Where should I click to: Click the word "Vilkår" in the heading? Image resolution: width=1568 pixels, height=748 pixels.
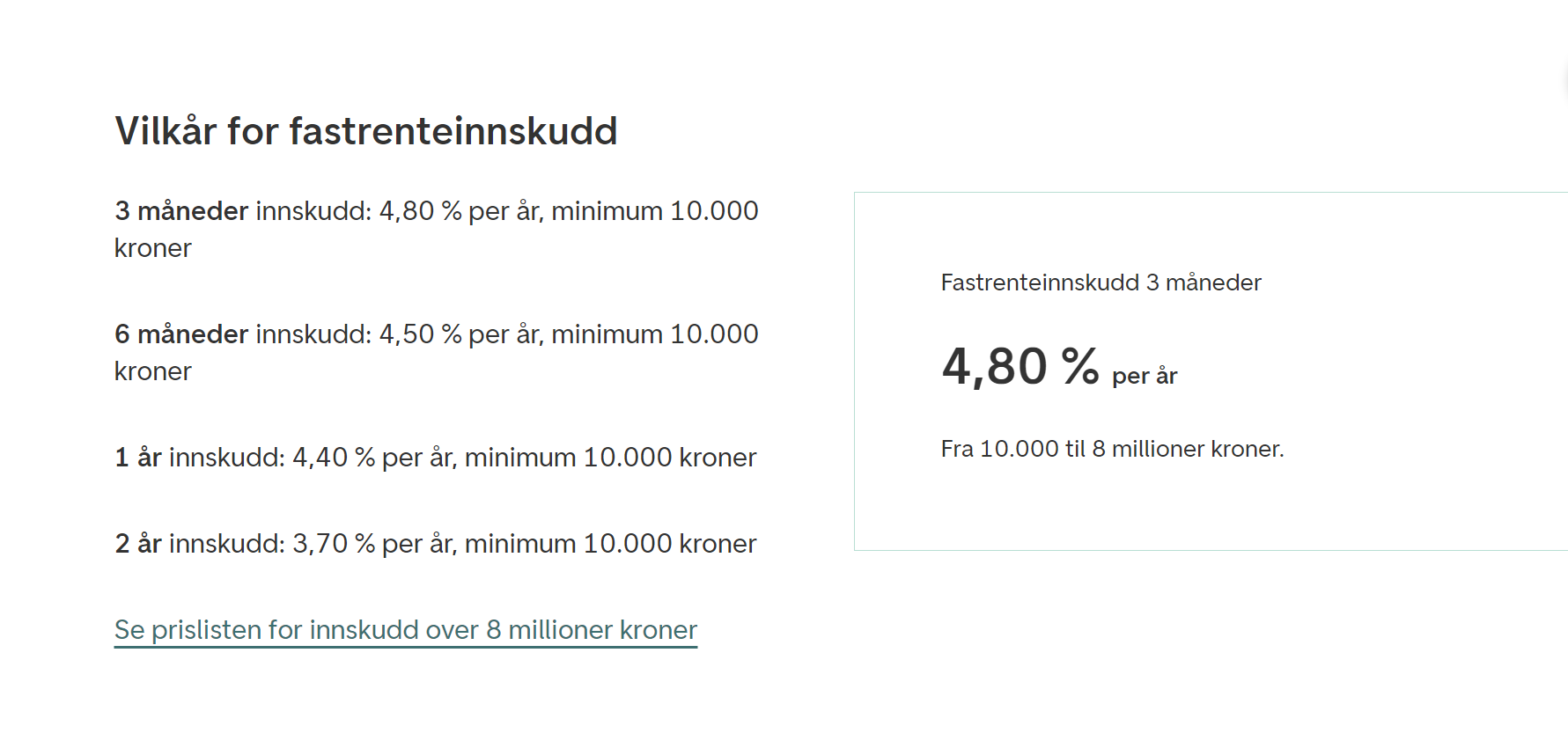point(166,131)
